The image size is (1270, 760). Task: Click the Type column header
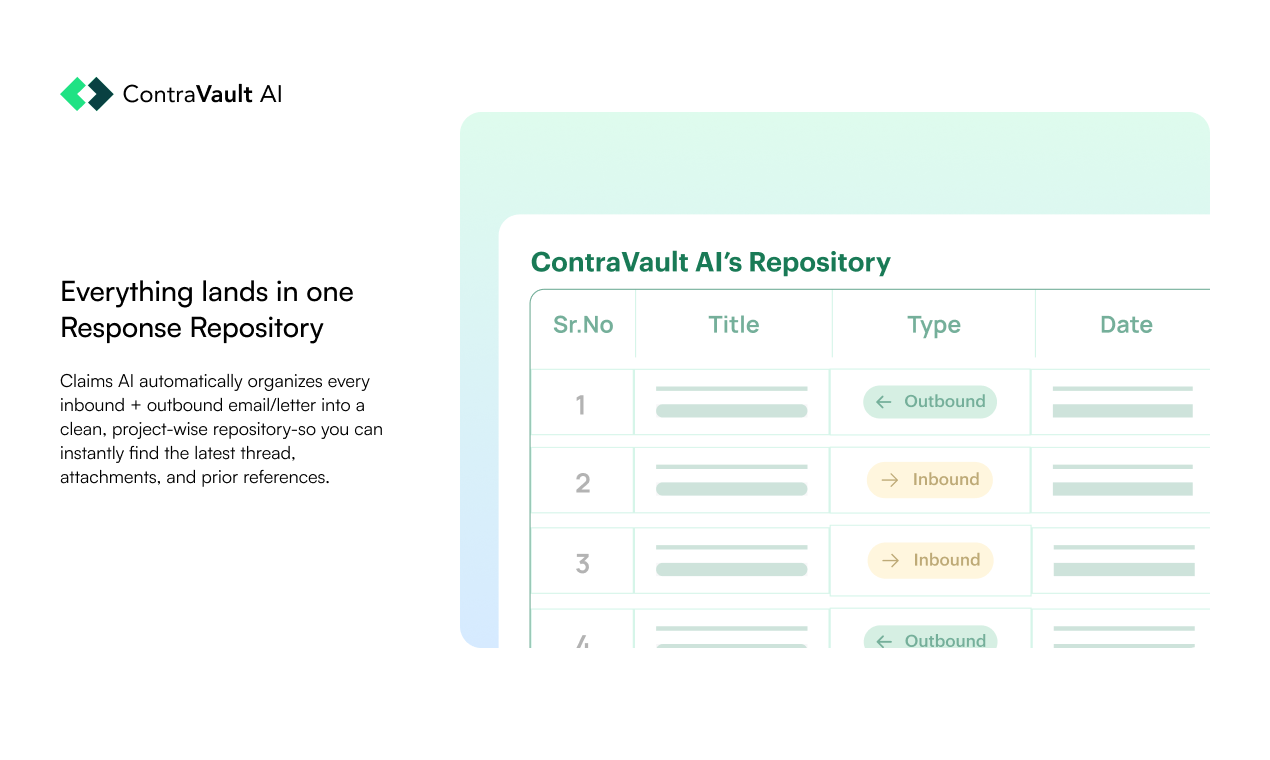pos(934,325)
